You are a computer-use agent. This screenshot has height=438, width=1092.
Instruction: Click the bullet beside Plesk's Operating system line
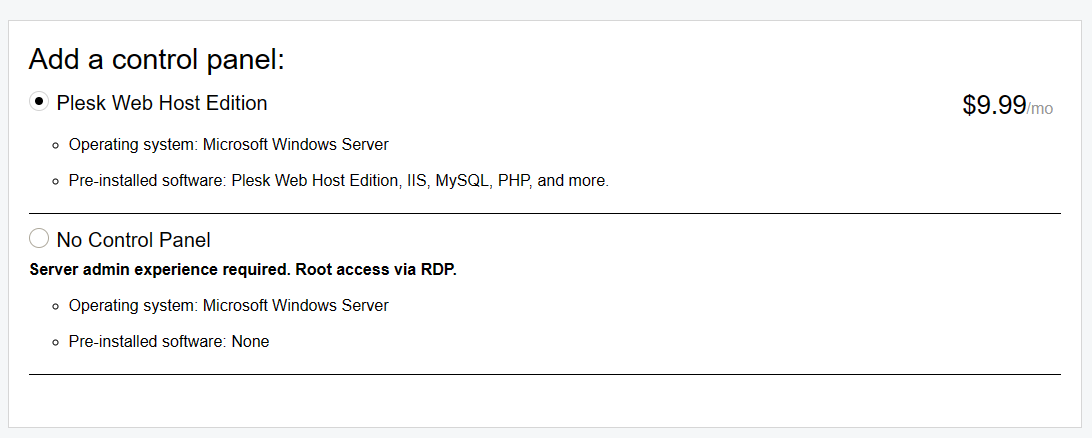click(56, 145)
